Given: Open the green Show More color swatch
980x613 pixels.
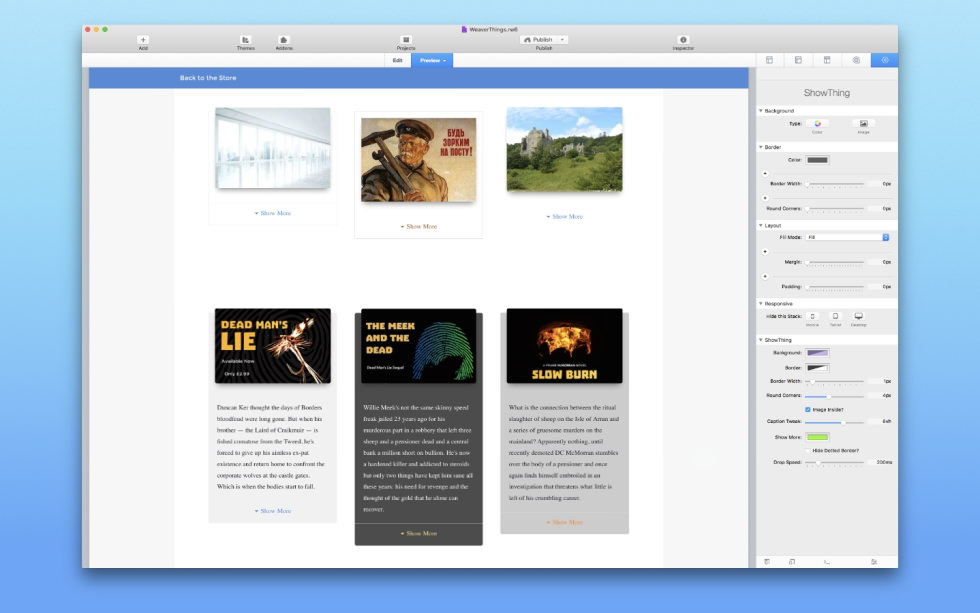Looking at the screenshot, I should (x=817, y=437).
